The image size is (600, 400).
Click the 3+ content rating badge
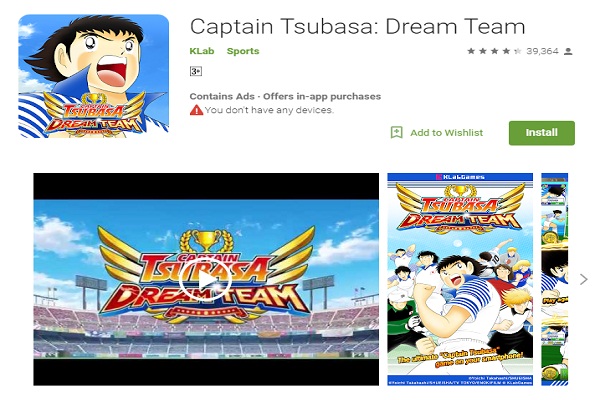196,71
